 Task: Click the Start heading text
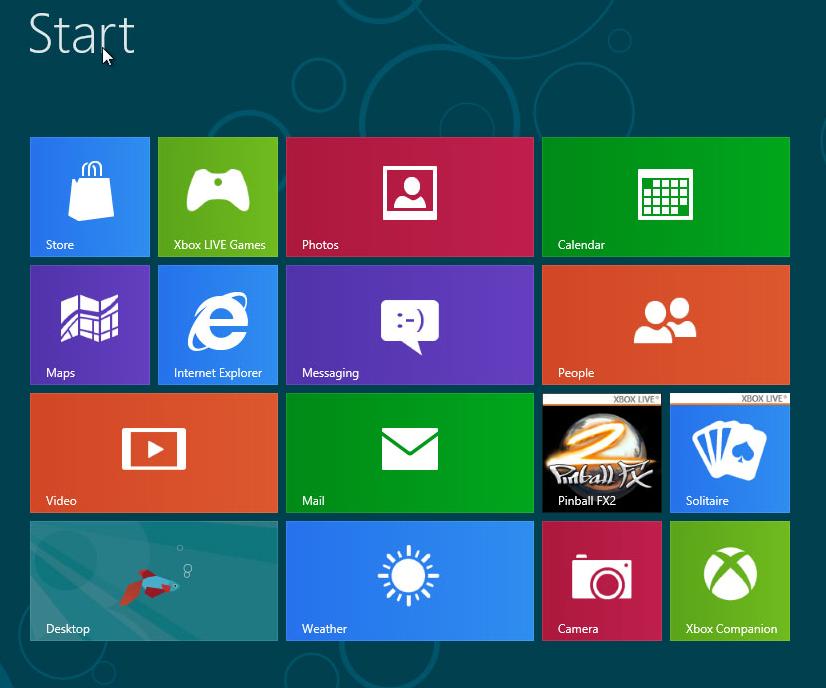pyautogui.click(x=81, y=34)
